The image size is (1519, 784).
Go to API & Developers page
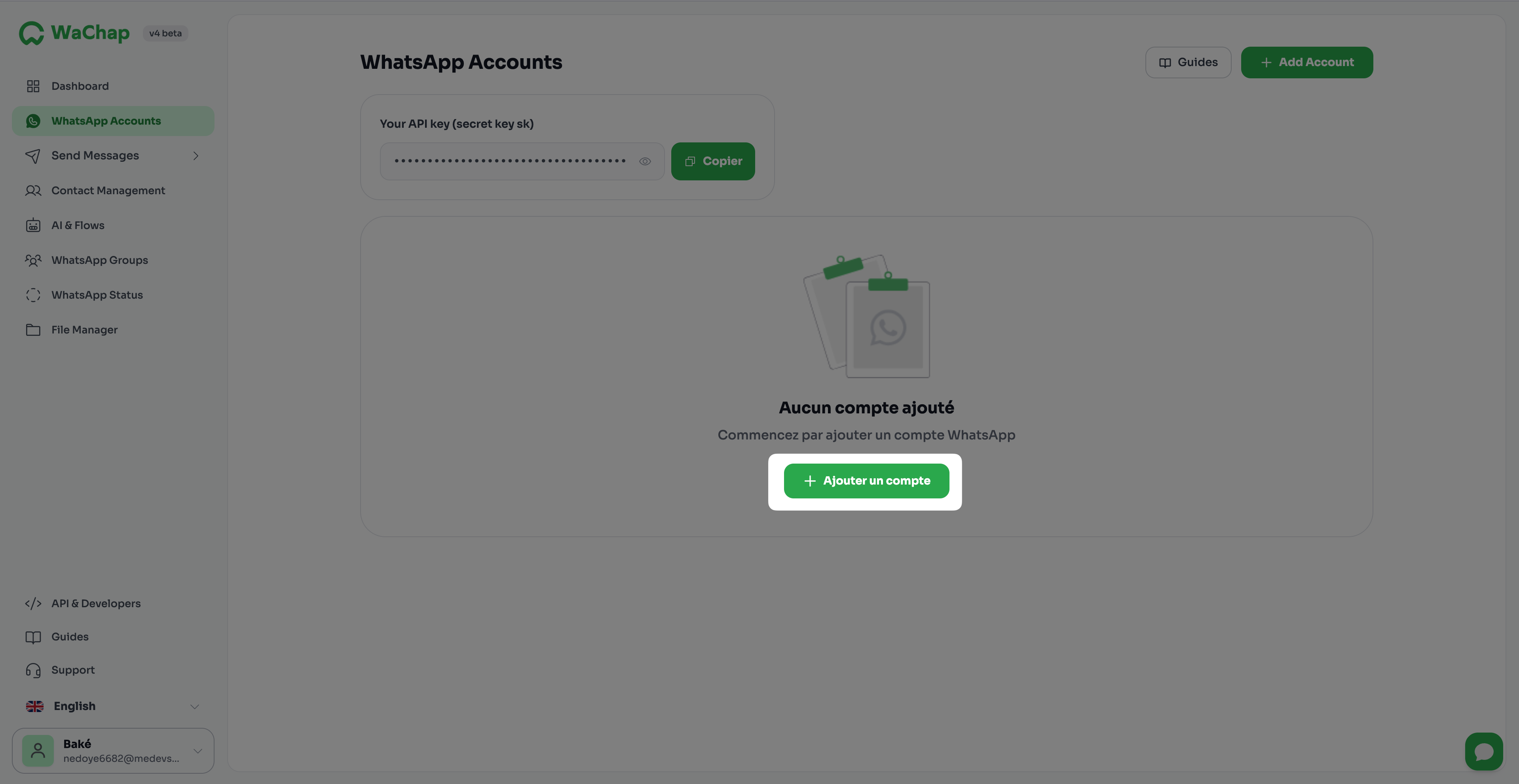click(95, 603)
